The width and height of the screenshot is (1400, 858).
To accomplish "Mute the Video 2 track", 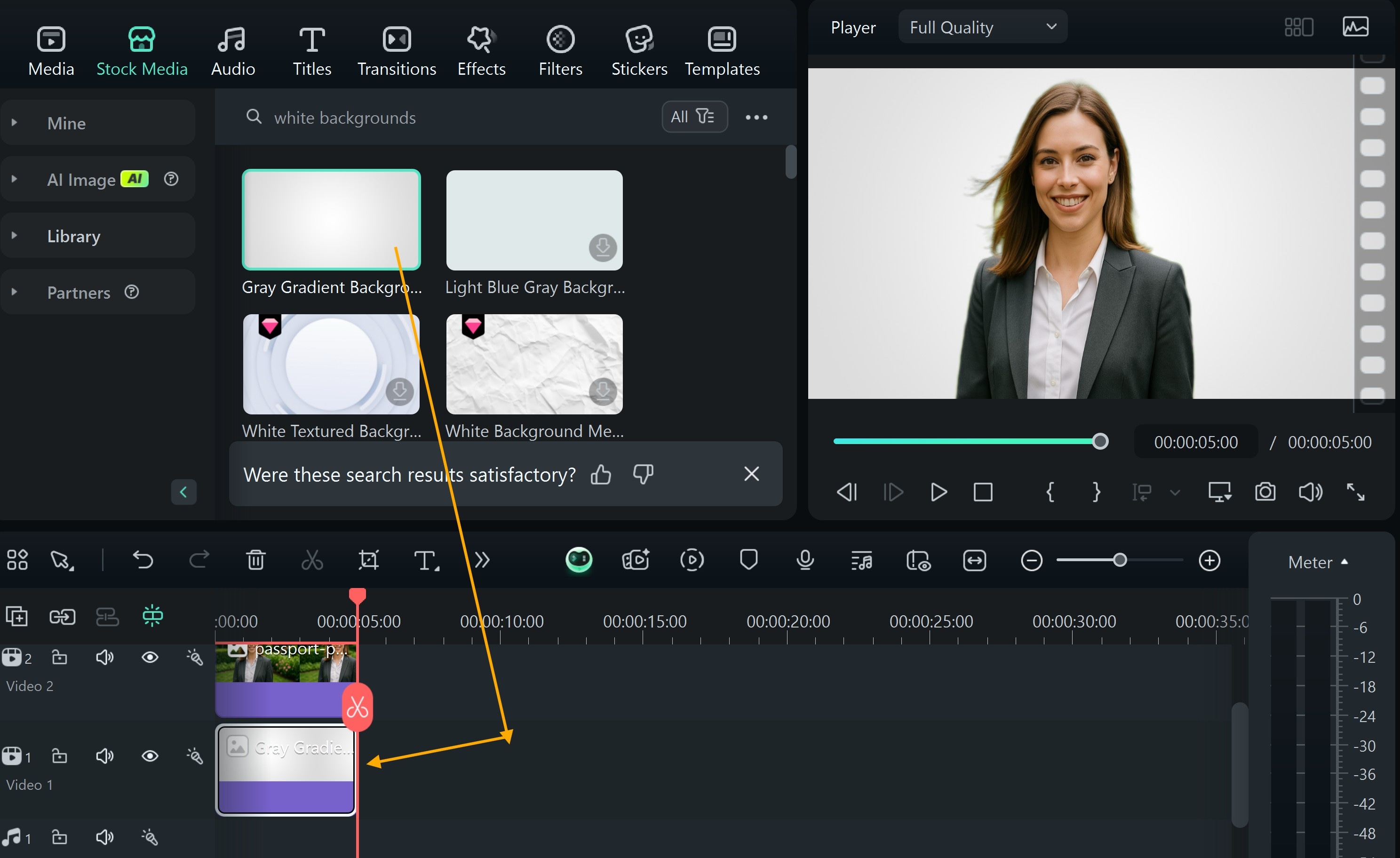I will tap(104, 658).
